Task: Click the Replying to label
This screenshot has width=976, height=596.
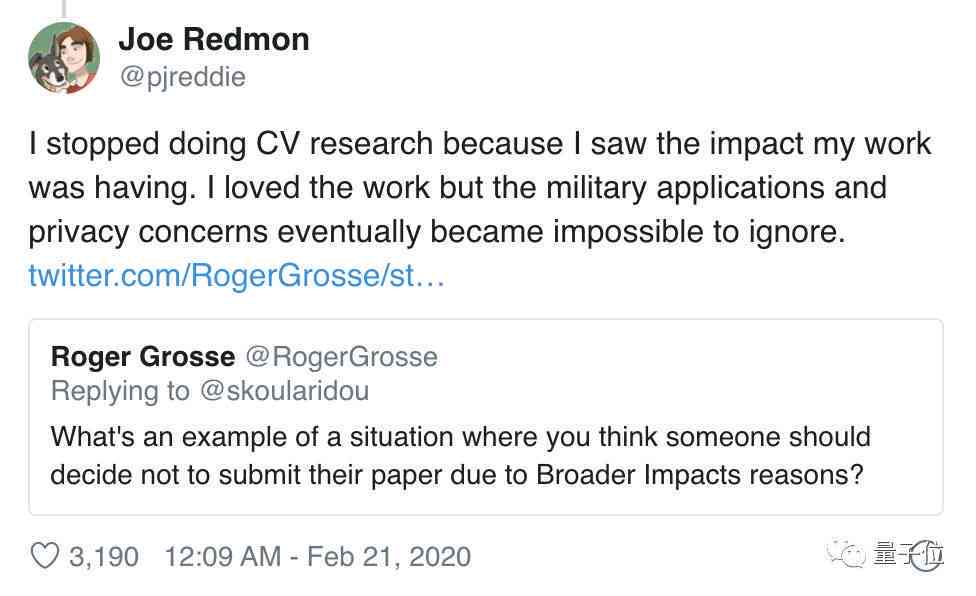Action: 120,391
